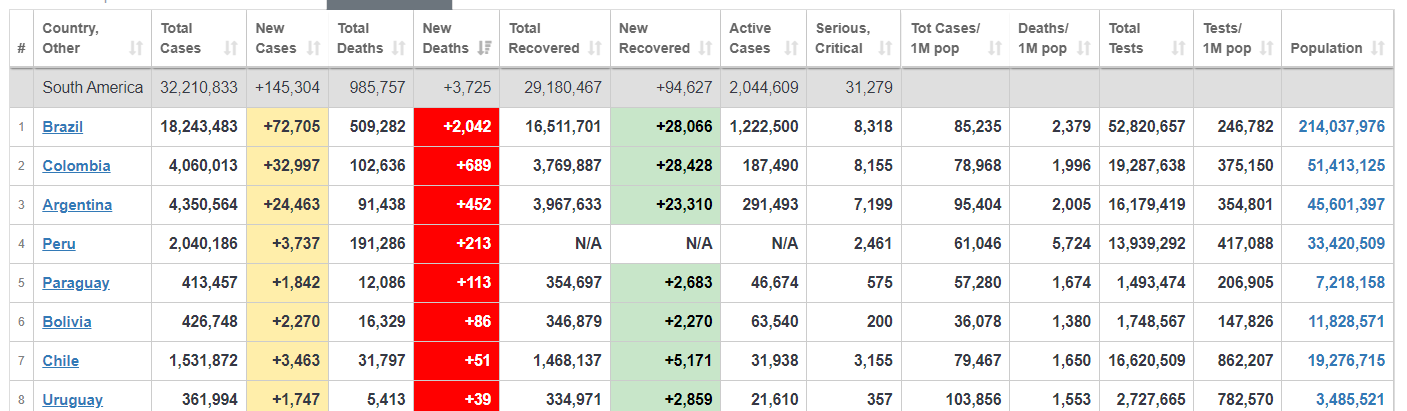The height and width of the screenshot is (411, 1407).
Task: Click Chile total tests 16,620,509
Action: click(x=1147, y=361)
